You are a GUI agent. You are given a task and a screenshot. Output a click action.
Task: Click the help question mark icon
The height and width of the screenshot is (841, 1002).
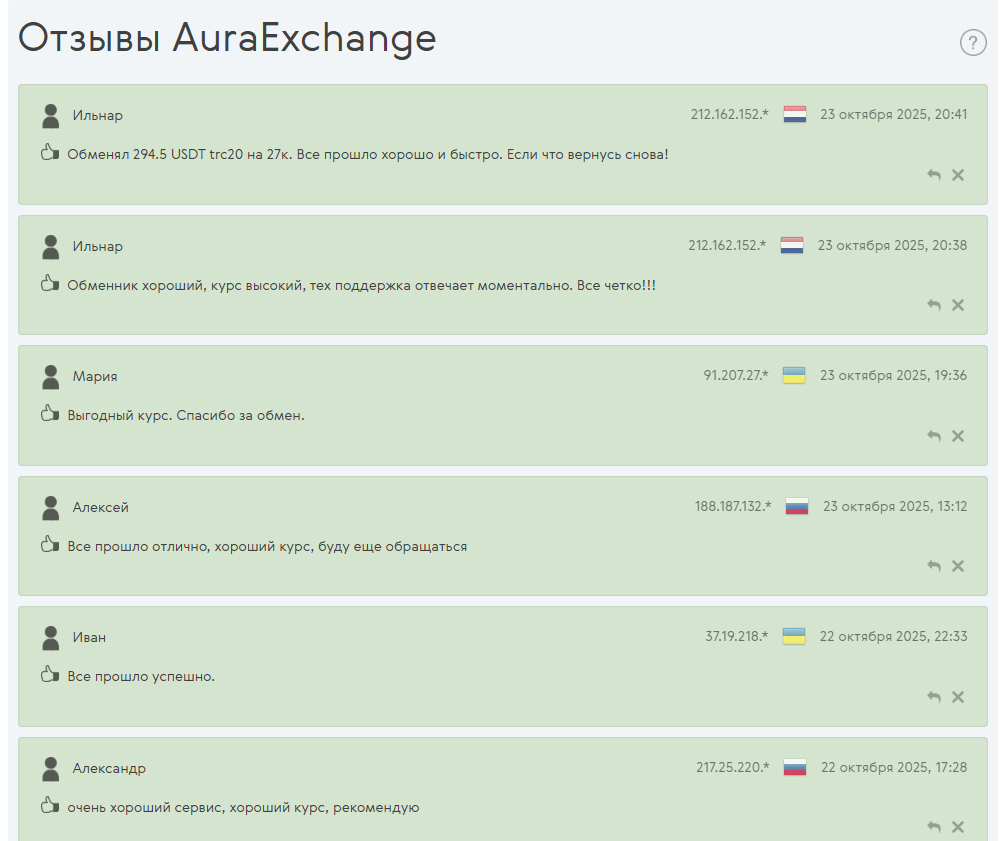pos(973,43)
